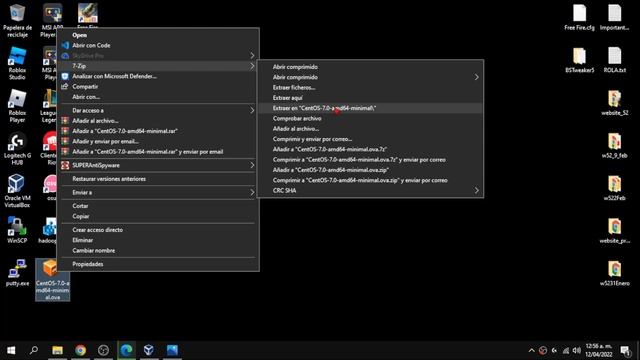640x360 pixels.
Task: Choose Restaurar versiones anteriores
Action: [158, 179]
